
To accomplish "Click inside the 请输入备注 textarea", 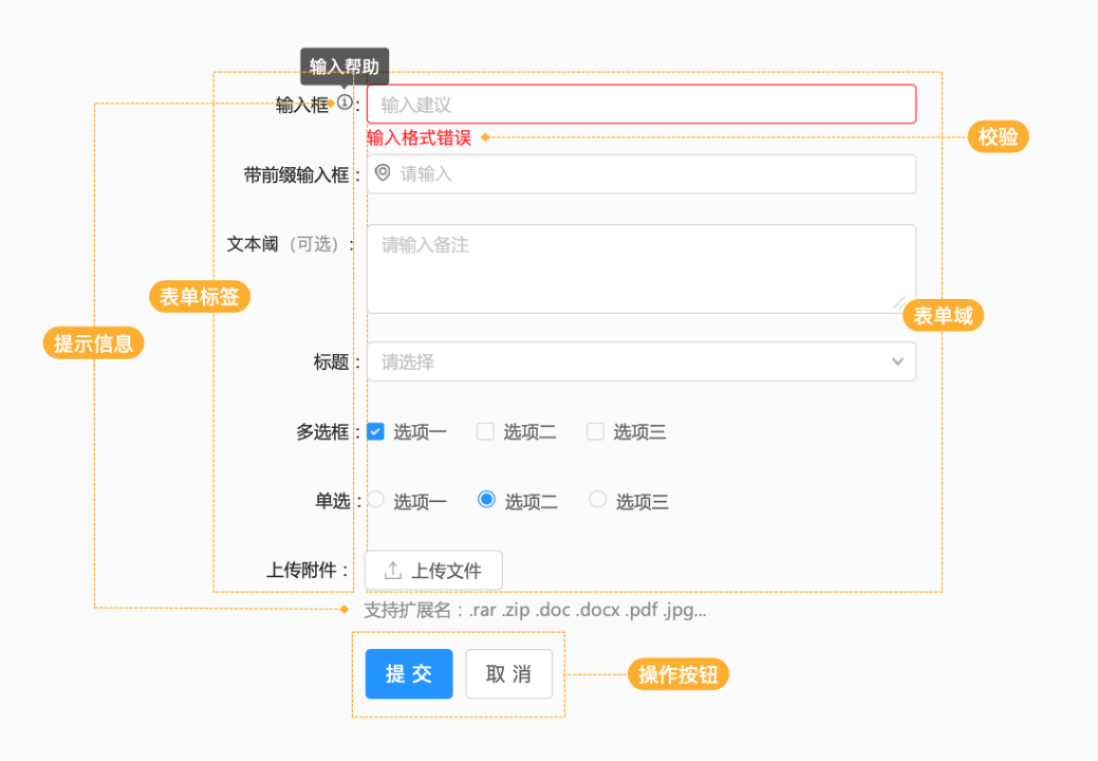I will point(640,268).
